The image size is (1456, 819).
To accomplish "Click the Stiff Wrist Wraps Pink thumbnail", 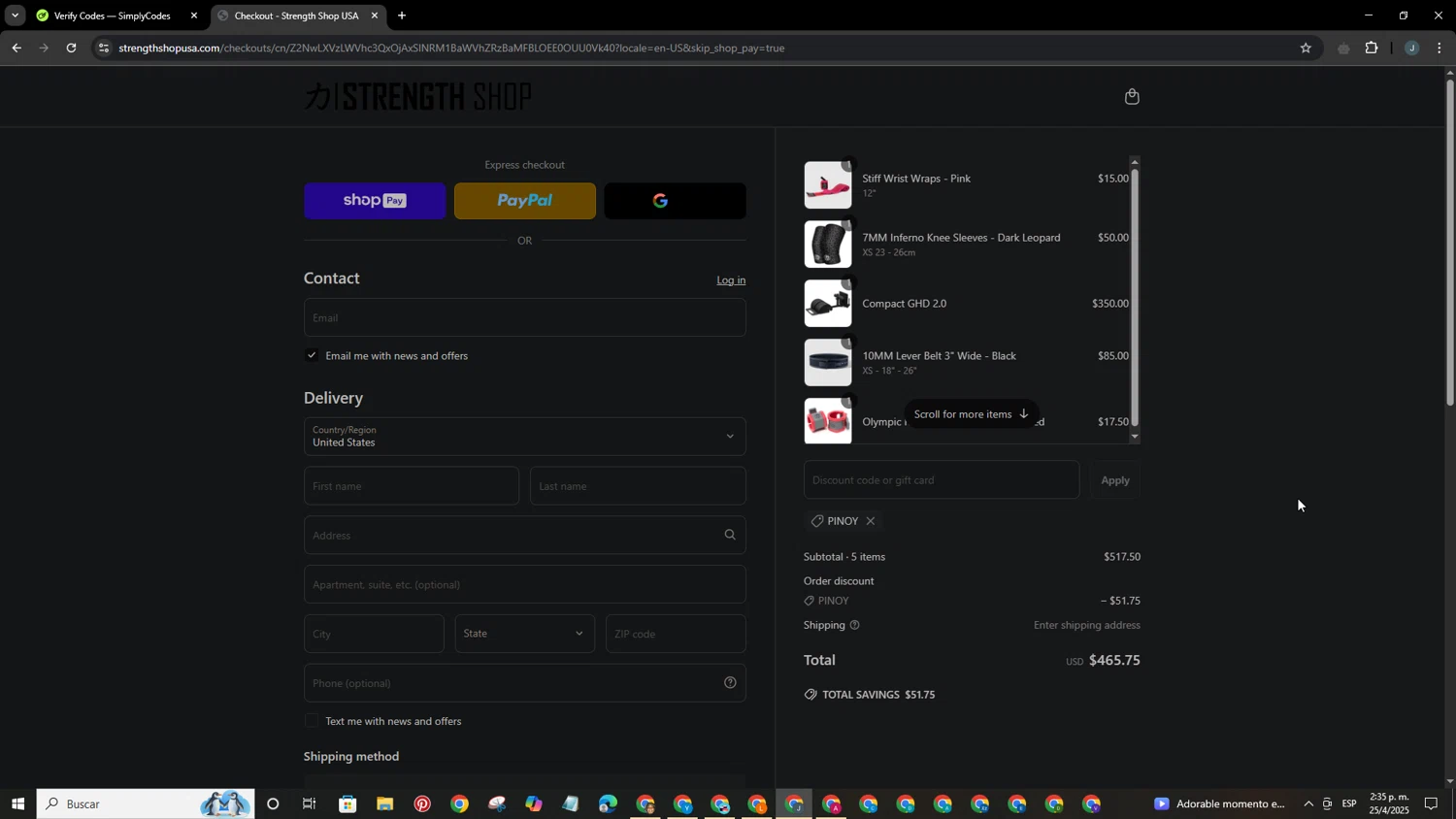I will [x=828, y=185].
